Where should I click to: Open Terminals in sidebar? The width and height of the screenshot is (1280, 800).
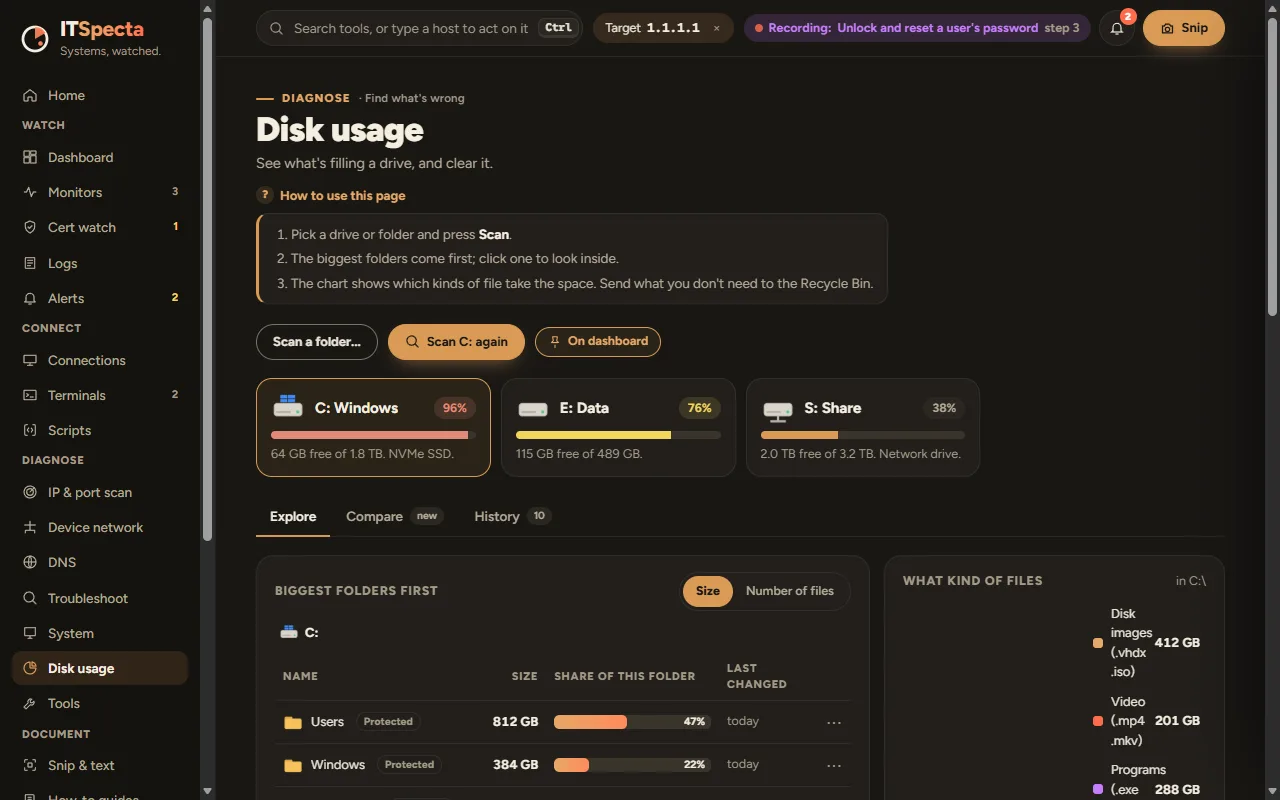coord(100,395)
